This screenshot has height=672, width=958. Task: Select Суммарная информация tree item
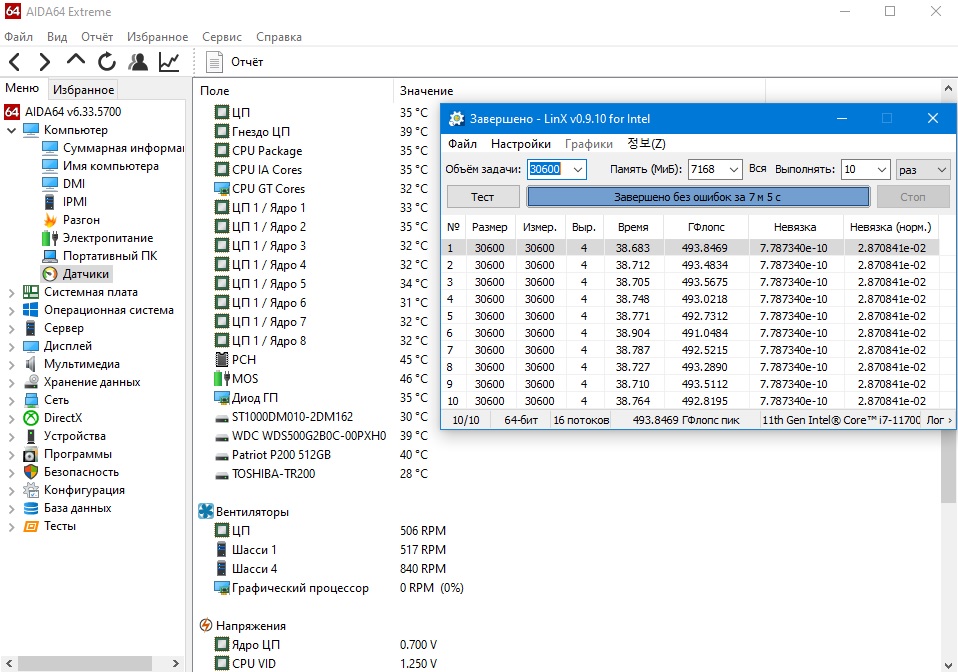(x=123, y=148)
